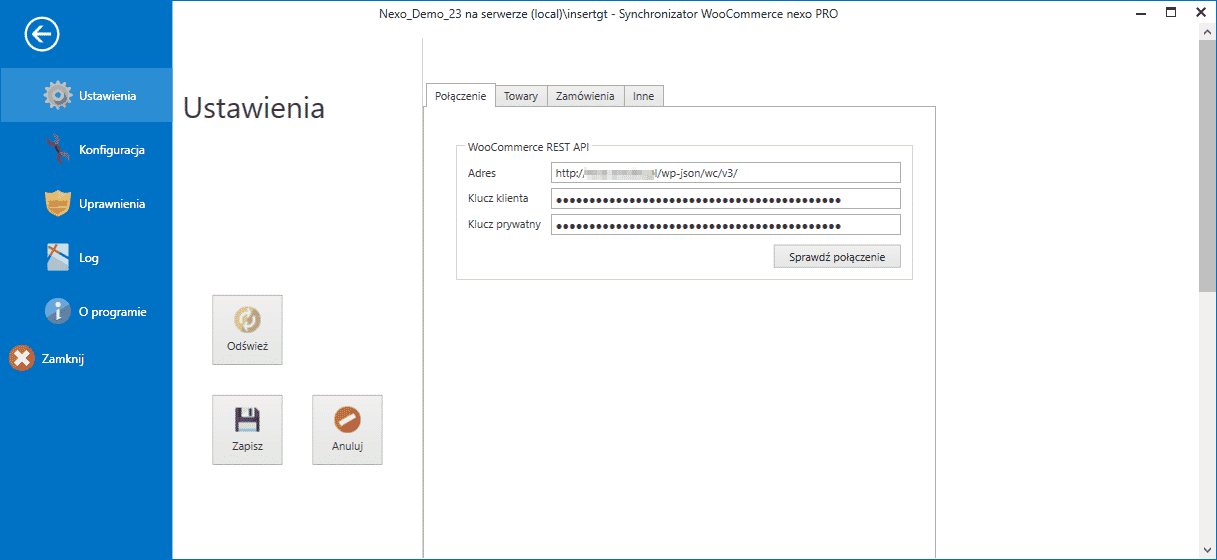Cancel changes with Anuluj icon
Image resolution: width=1217 pixels, height=560 pixels.
pos(347,430)
